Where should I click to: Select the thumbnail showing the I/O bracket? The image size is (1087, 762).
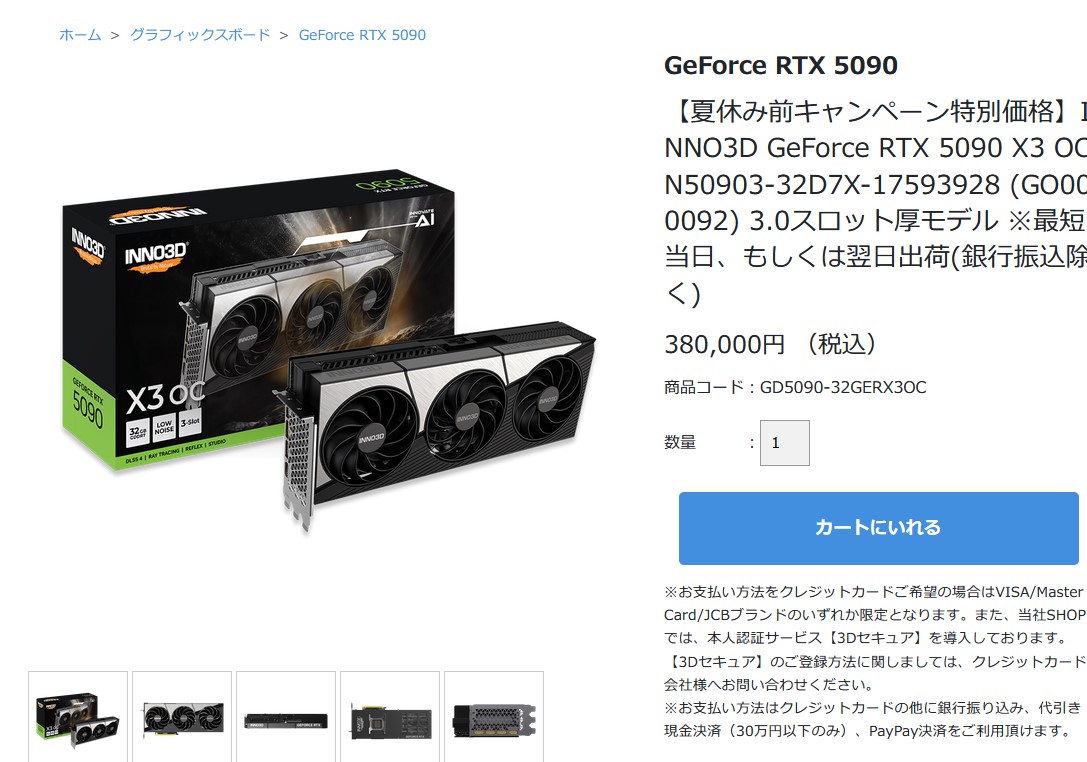[494, 717]
